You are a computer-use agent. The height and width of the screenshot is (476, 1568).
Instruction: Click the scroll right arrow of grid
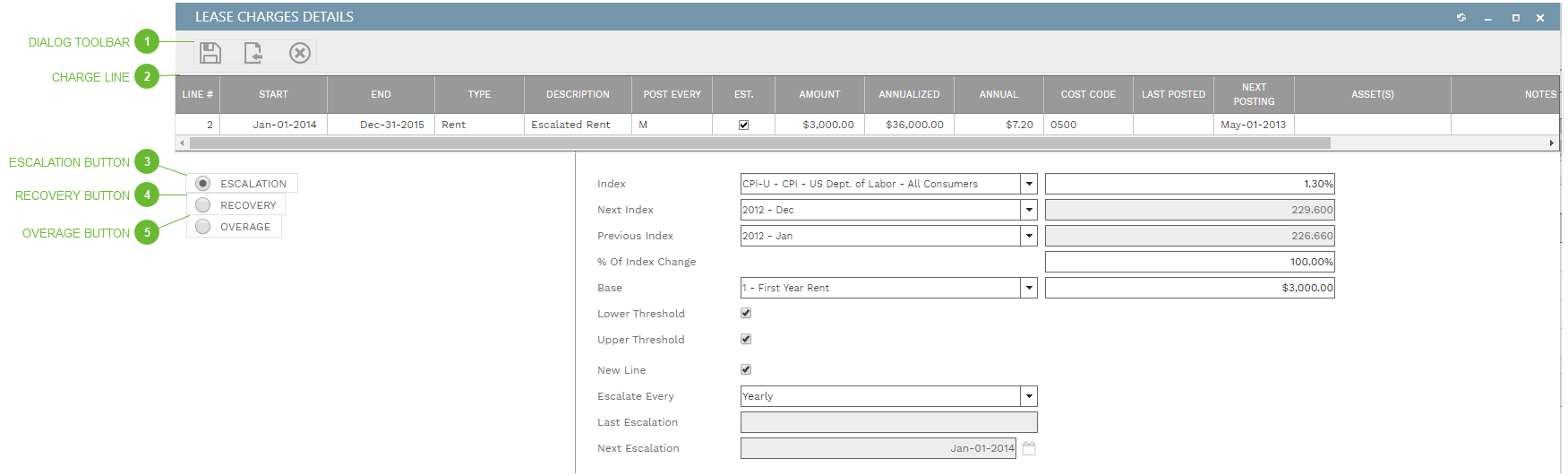coord(1552,143)
